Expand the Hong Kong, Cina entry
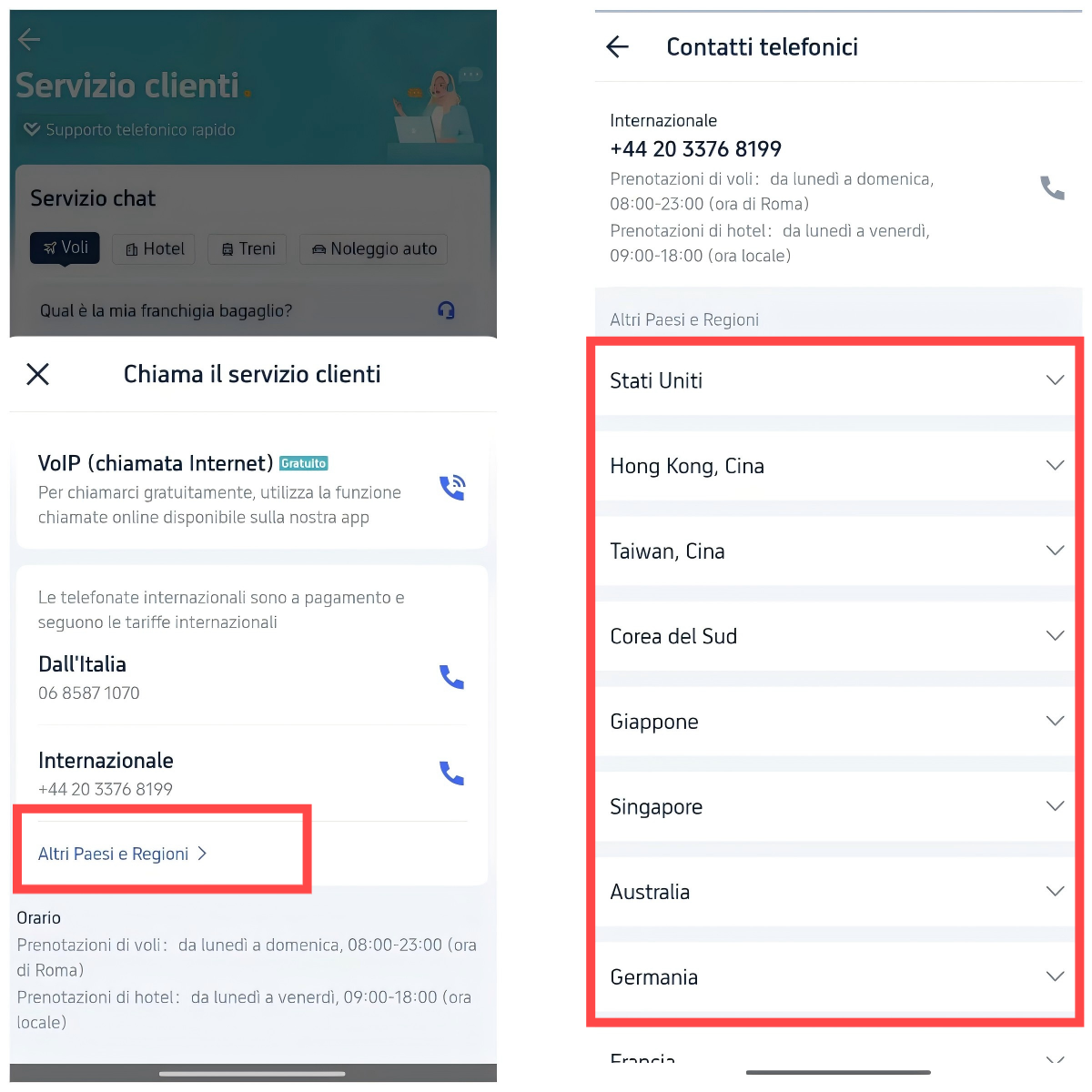 (835, 466)
